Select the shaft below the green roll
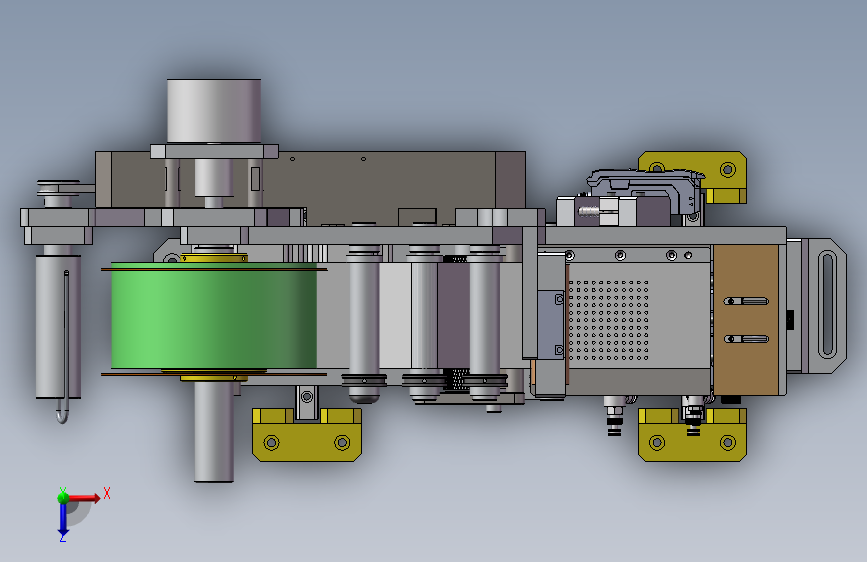Image resolution: width=867 pixels, height=562 pixels. 214,431
